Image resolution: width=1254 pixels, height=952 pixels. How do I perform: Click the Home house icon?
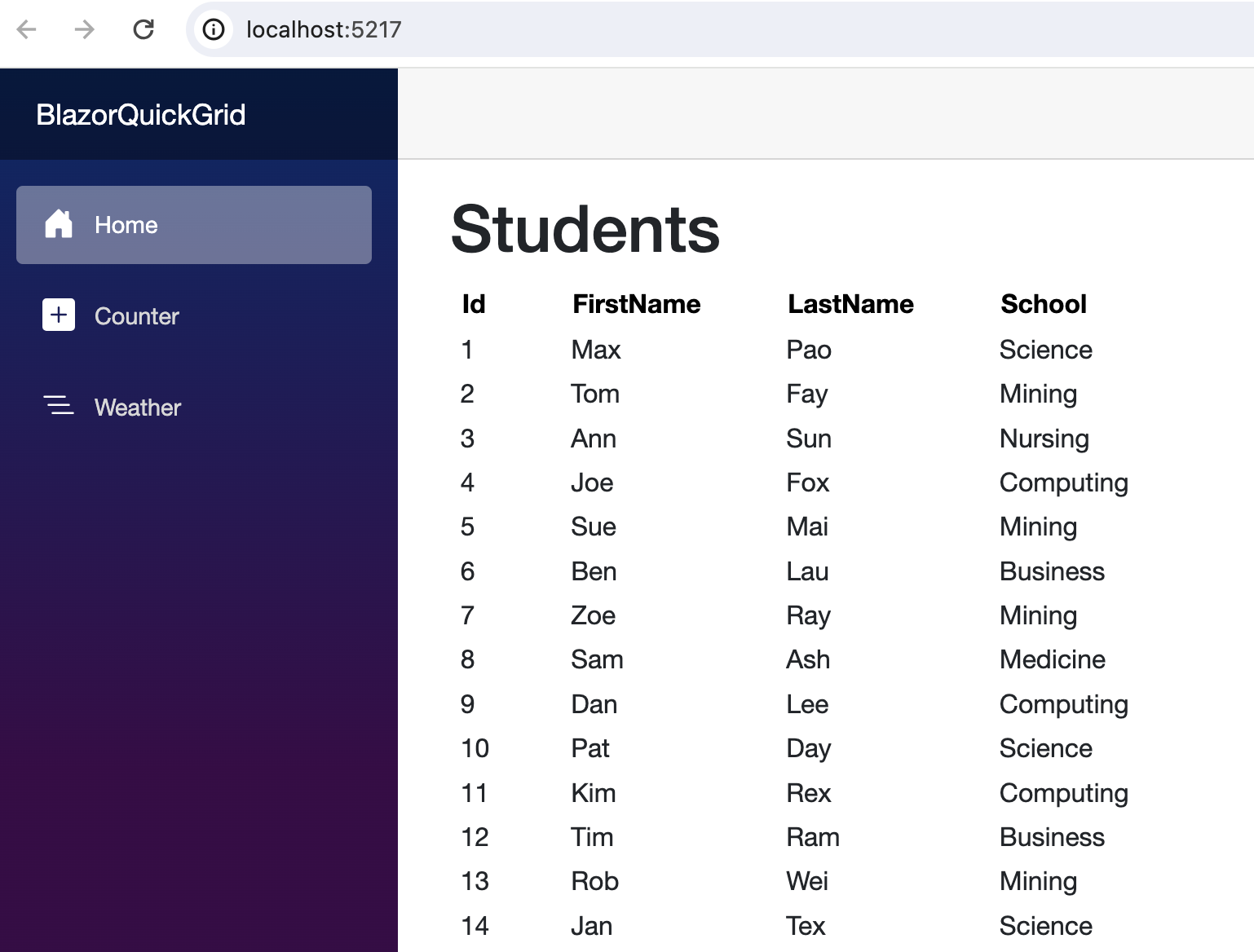[59, 224]
